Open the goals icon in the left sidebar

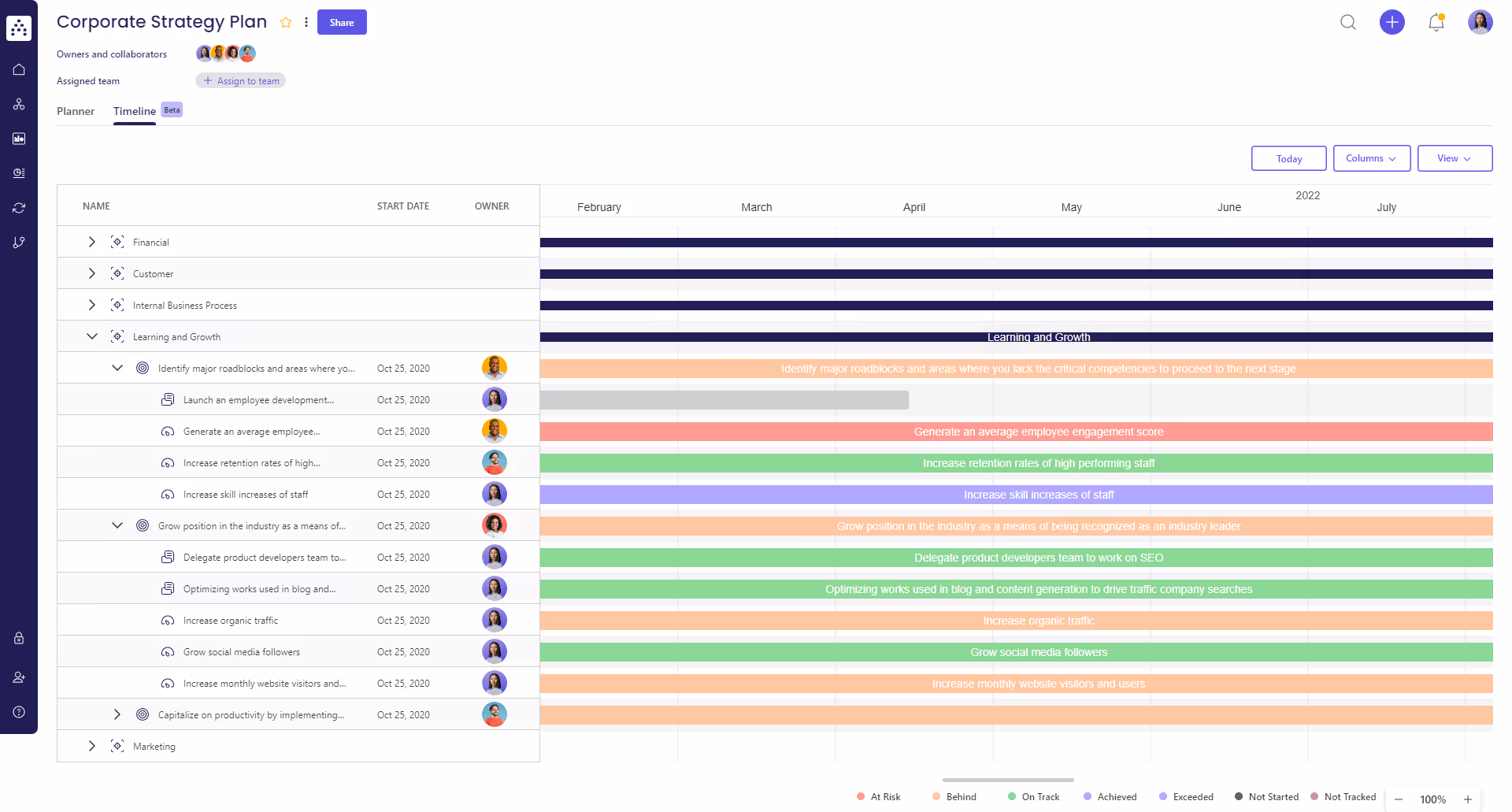tap(19, 173)
